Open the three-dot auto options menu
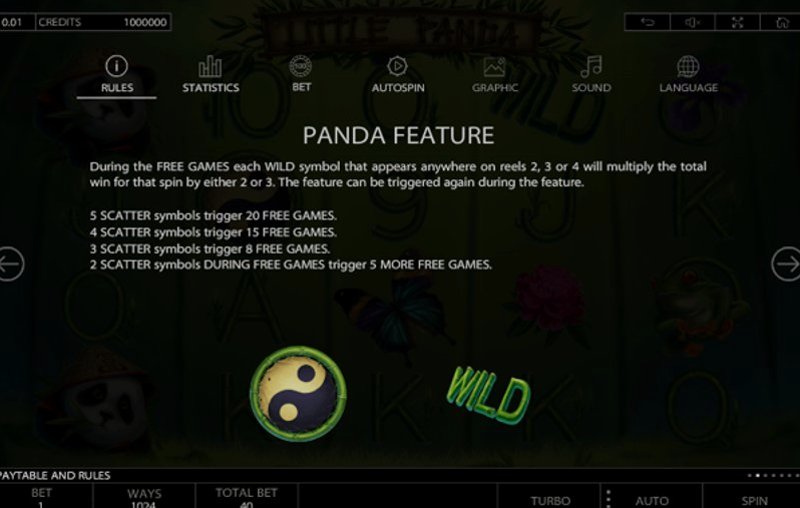Screen dimensions: 800x508 [x=608, y=498]
